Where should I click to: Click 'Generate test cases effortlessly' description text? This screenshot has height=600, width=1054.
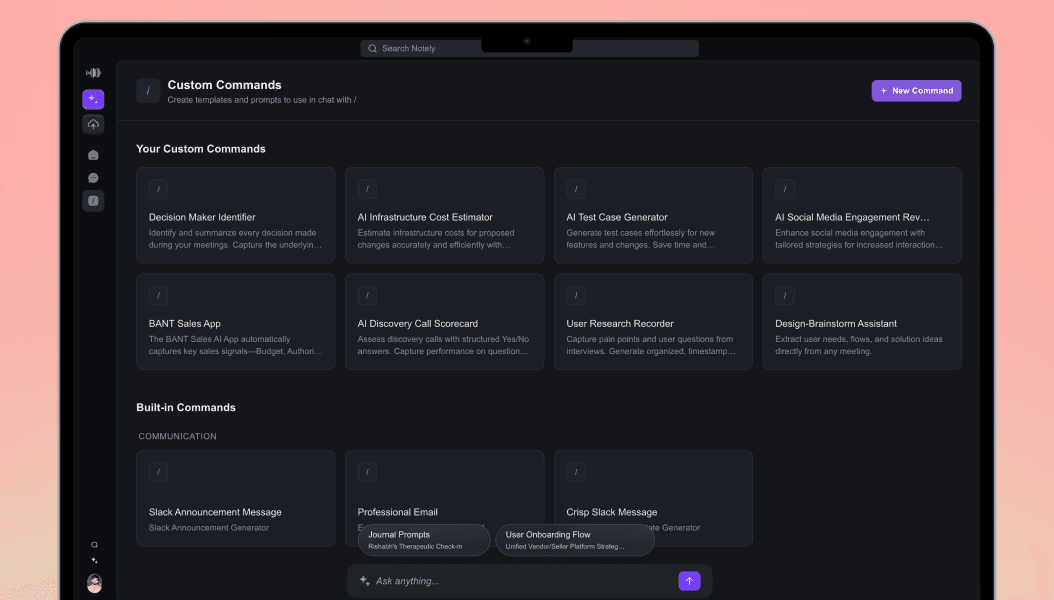(x=640, y=239)
